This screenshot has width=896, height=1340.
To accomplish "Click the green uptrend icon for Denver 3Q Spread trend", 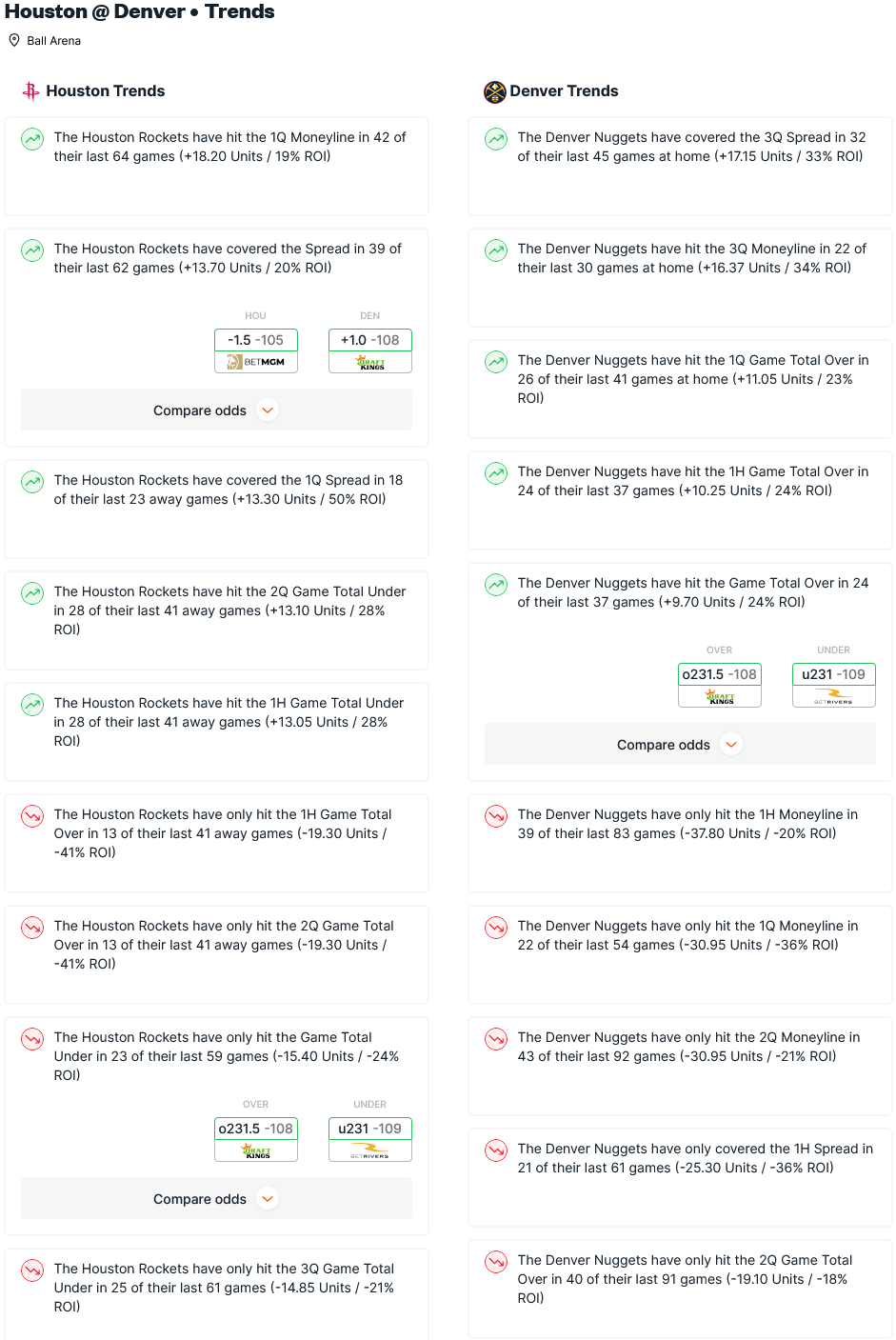I will pyautogui.click(x=496, y=139).
